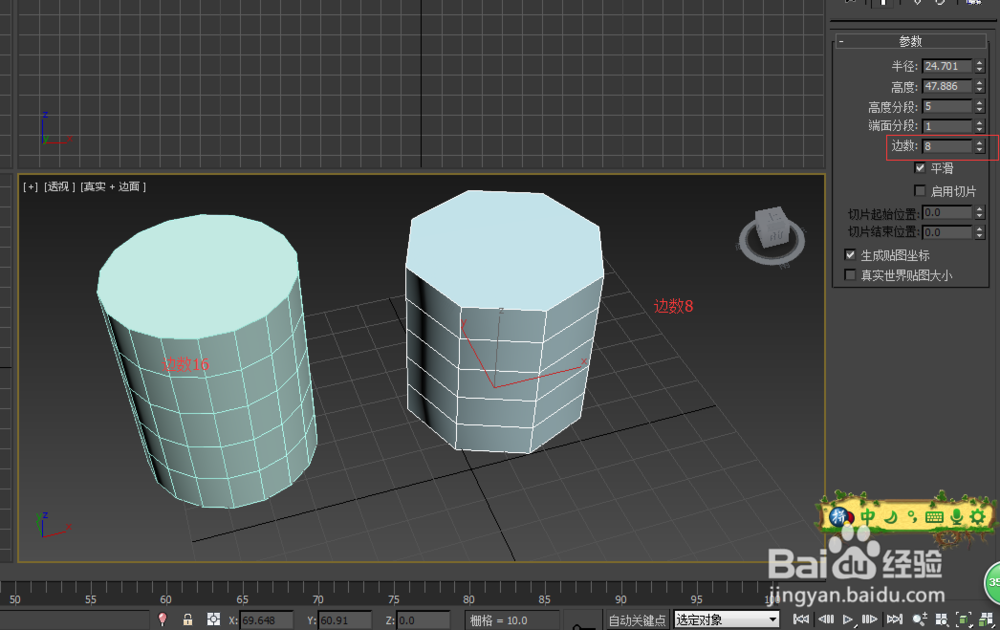Toggle the selection lock icon
The height and width of the screenshot is (630, 1000).
188,619
